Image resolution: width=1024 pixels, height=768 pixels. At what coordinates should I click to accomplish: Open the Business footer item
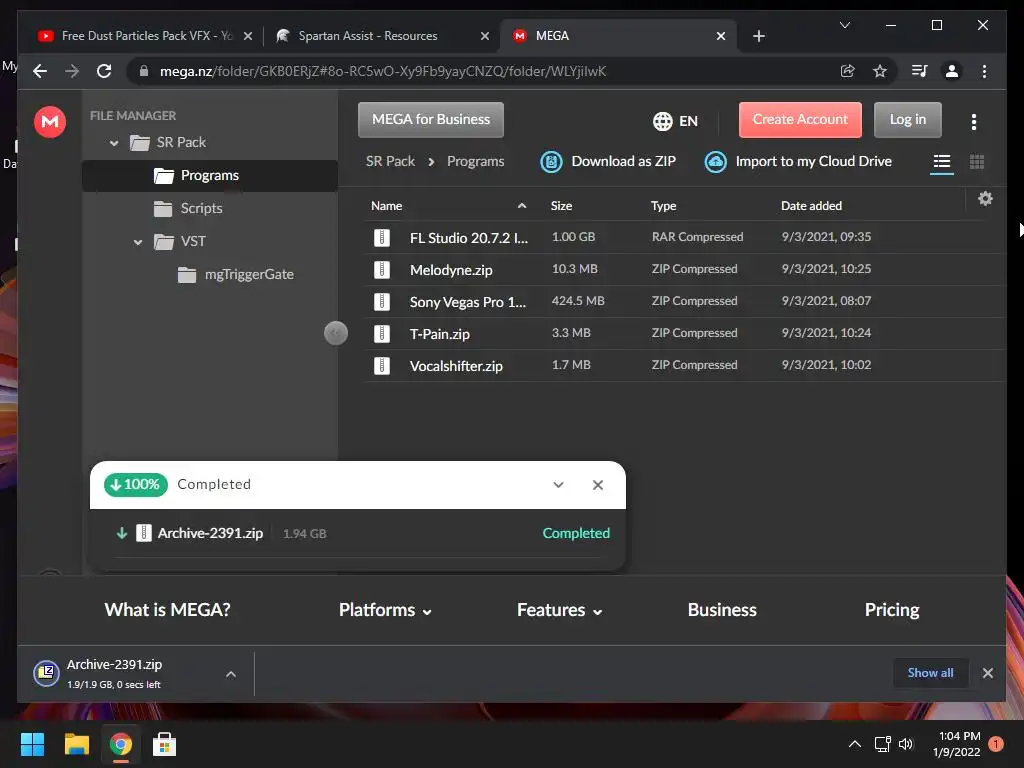coord(722,610)
